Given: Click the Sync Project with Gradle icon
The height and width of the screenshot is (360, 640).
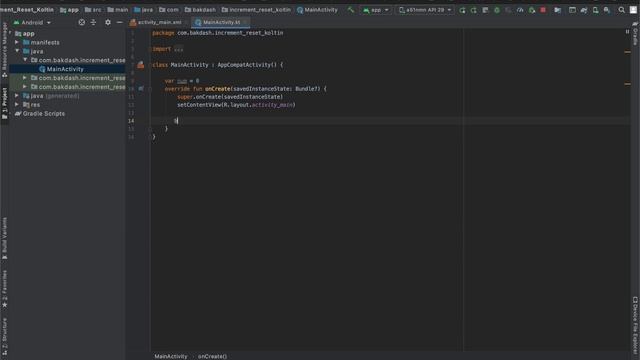Looking at the screenshot, I should [x=584, y=10].
